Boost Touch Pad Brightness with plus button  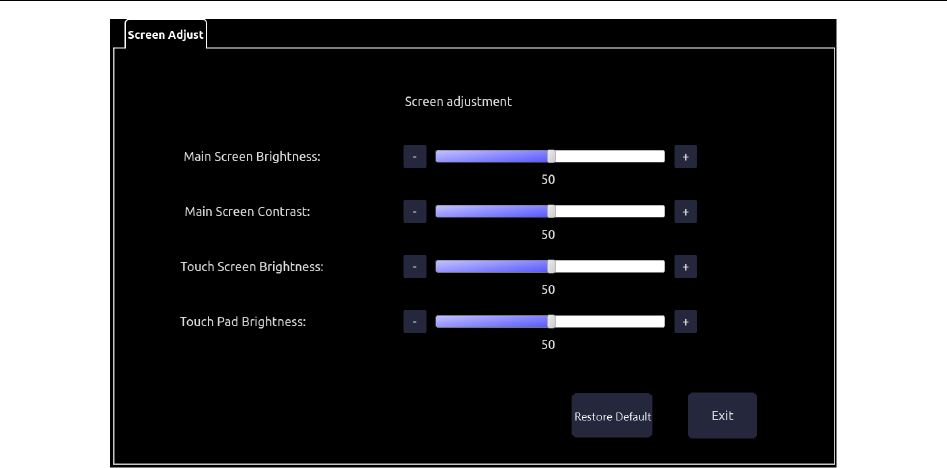pyautogui.click(x=685, y=322)
